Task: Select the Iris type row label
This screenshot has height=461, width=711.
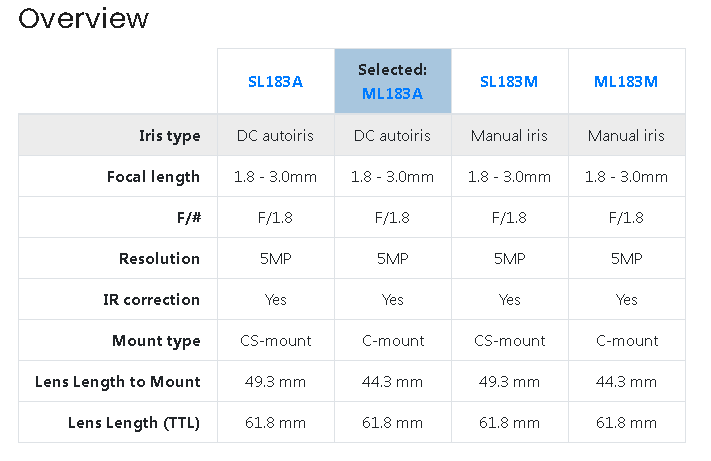Action: (x=169, y=136)
